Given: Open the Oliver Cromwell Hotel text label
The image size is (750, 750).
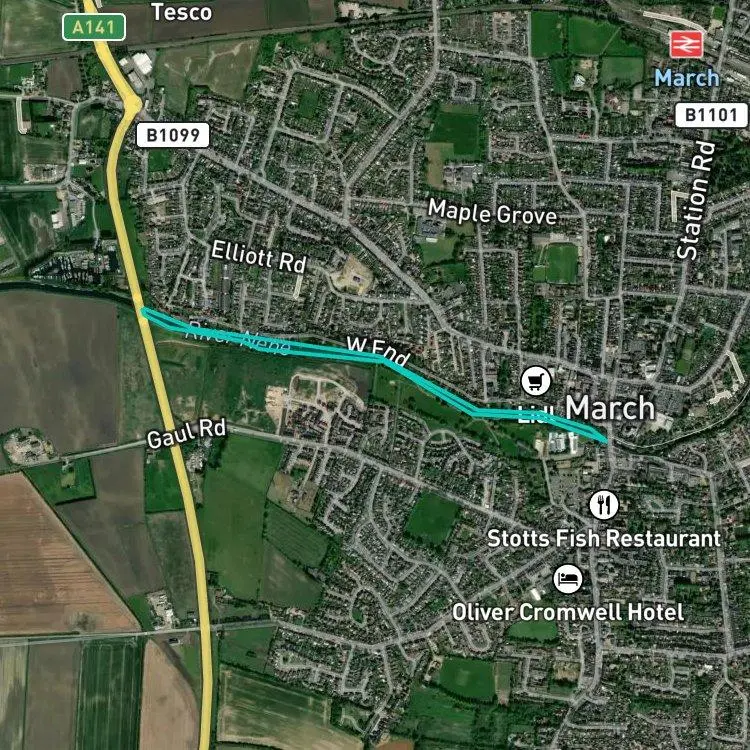Looking at the screenshot, I should click(568, 612).
